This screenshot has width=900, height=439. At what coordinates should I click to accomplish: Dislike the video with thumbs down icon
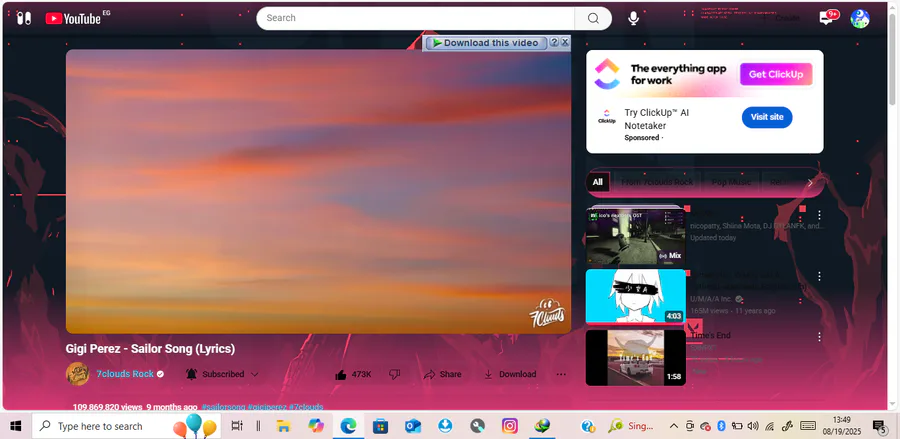[394, 374]
